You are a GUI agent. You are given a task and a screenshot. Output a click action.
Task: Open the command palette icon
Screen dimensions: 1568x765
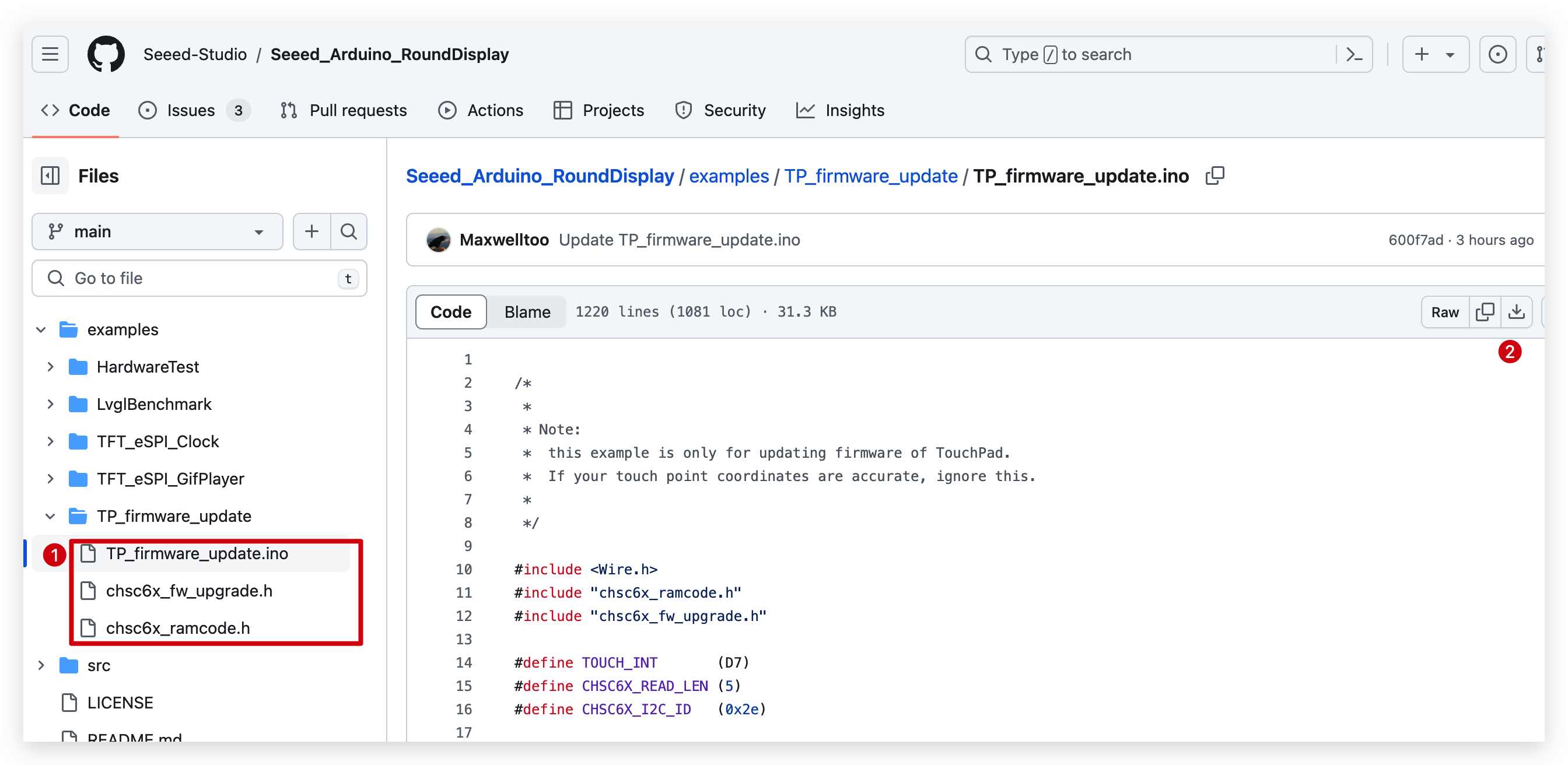click(1354, 54)
